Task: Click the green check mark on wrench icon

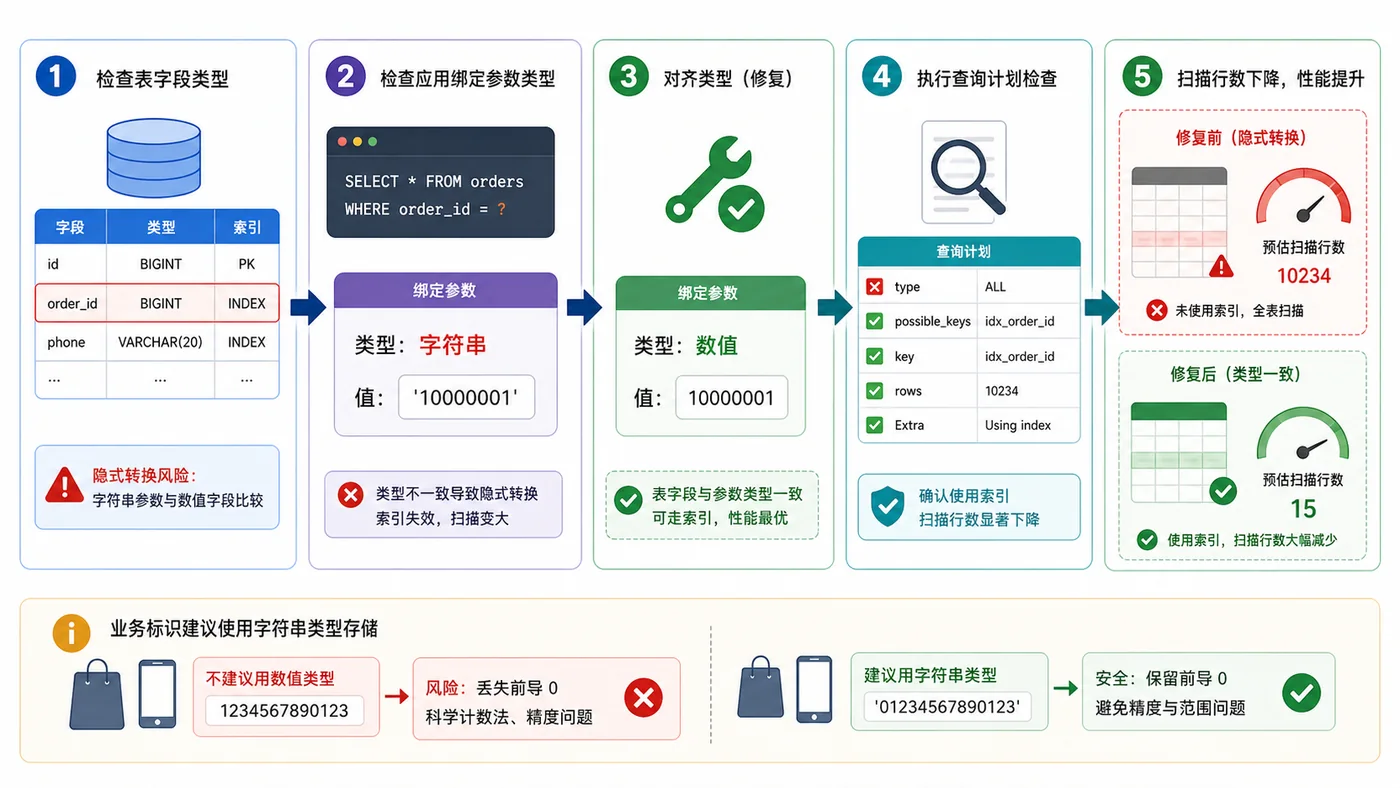Action: [741, 207]
